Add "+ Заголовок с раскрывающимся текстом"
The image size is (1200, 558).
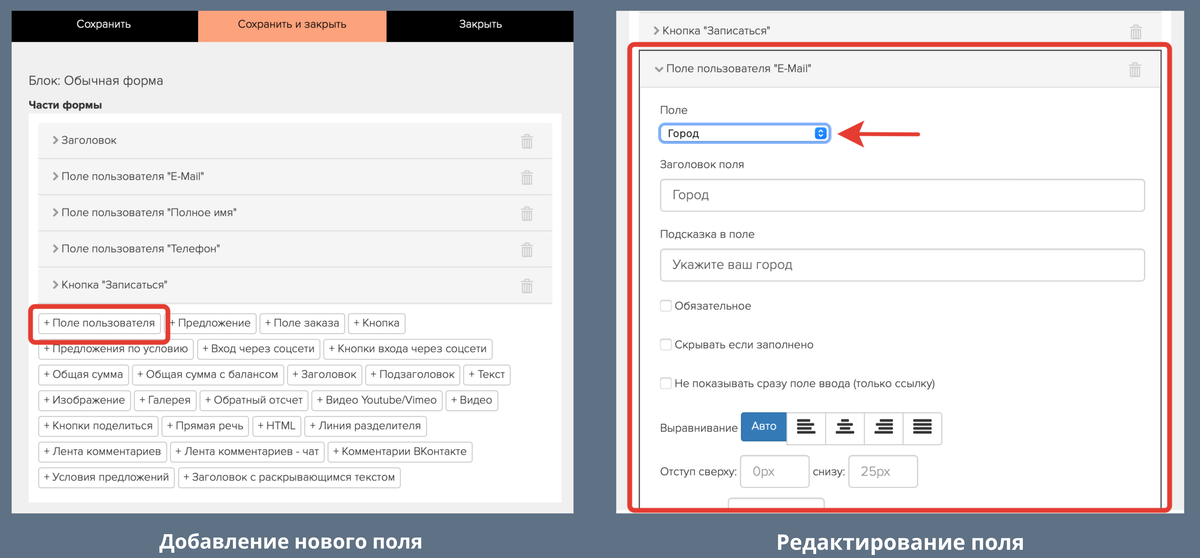(x=290, y=477)
